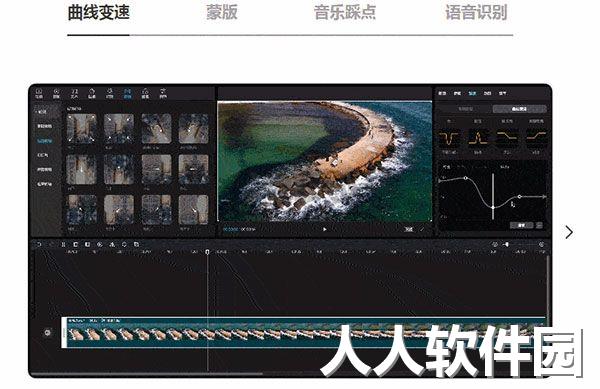Pick second transition thumbnail in top row
The width and height of the screenshot is (600, 389).
[119, 129]
